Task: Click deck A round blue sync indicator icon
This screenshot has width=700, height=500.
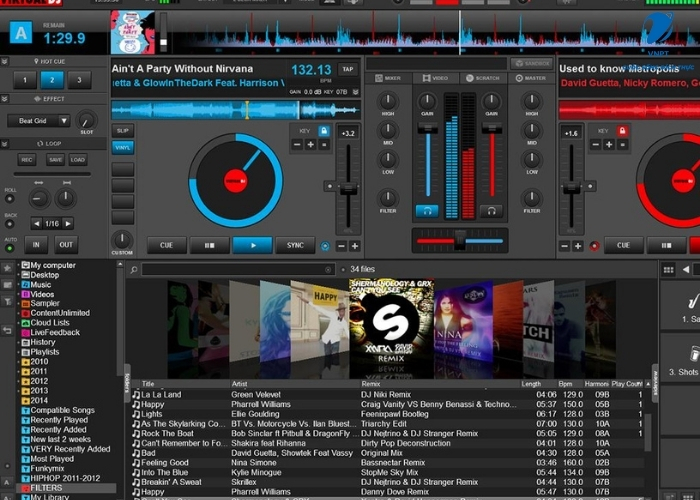Action: tap(325, 246)
